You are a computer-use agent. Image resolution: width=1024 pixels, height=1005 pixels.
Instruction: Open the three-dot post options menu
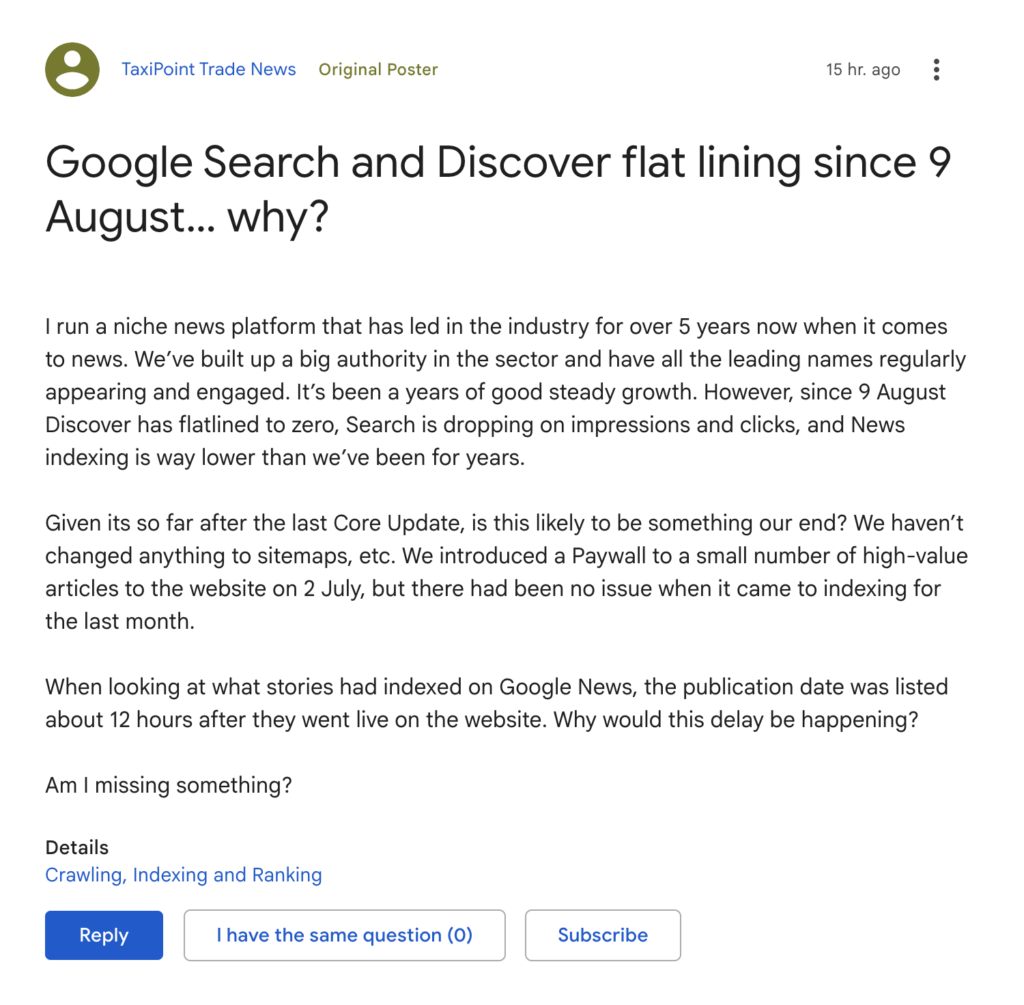pyautogui.click(x=936, y=69)
